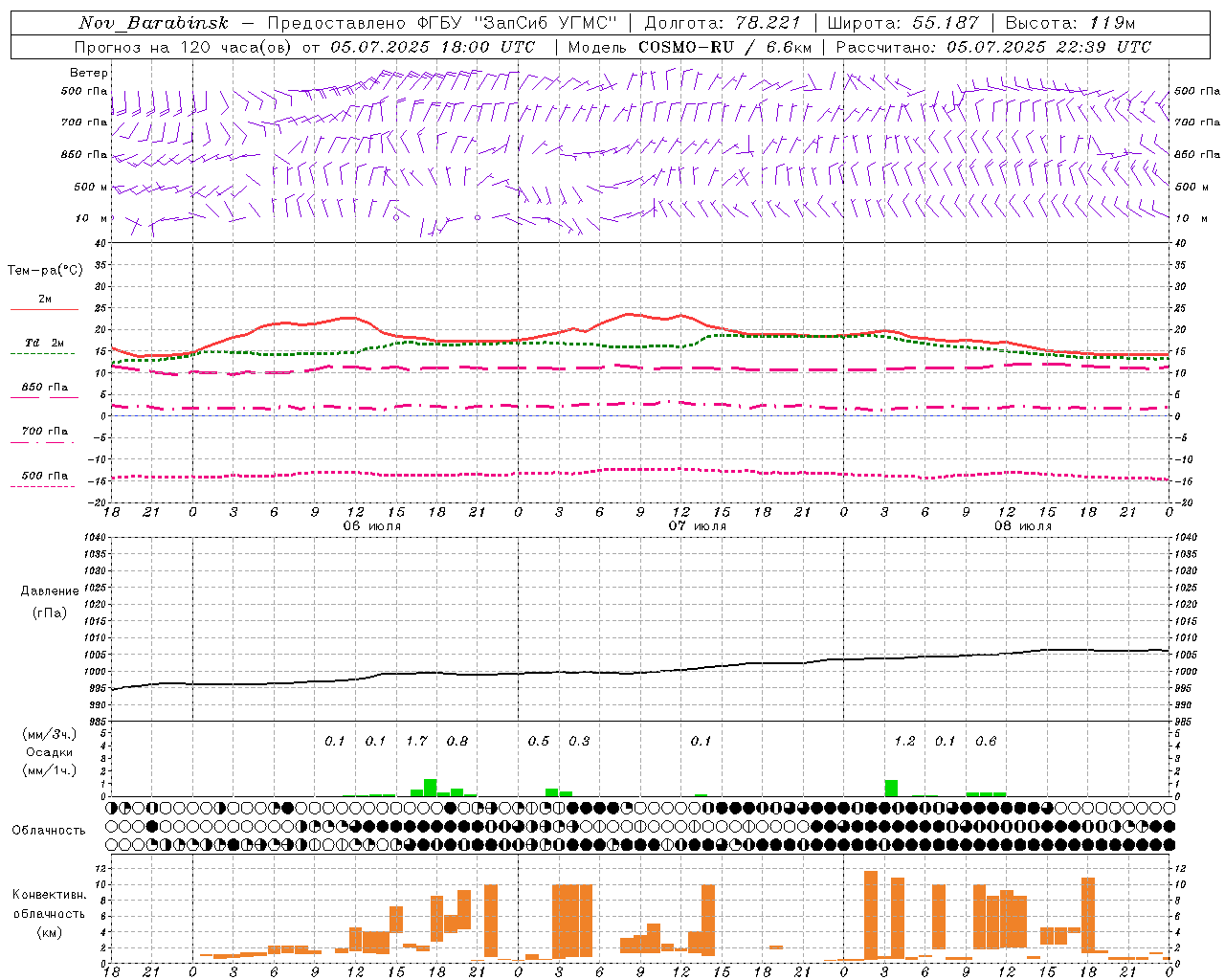Click the '500 гПа' temperature legend entry
The width and height of the screenshot is (1225, 980).
pos(45,476)
